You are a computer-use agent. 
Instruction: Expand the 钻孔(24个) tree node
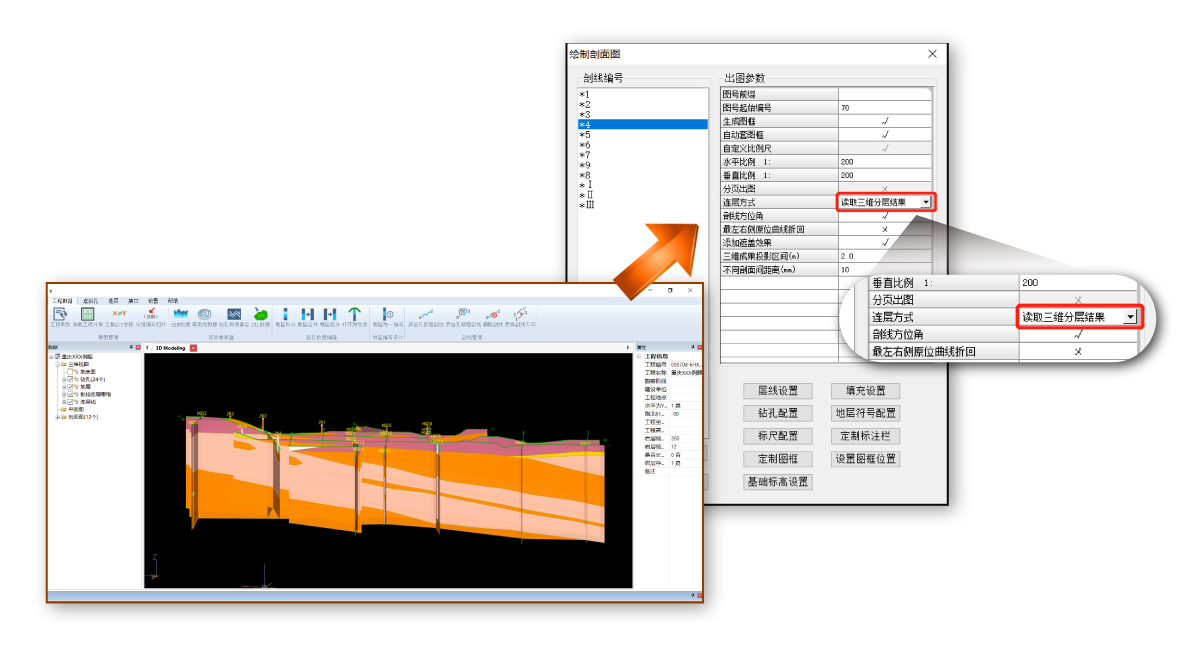(63, 379)
